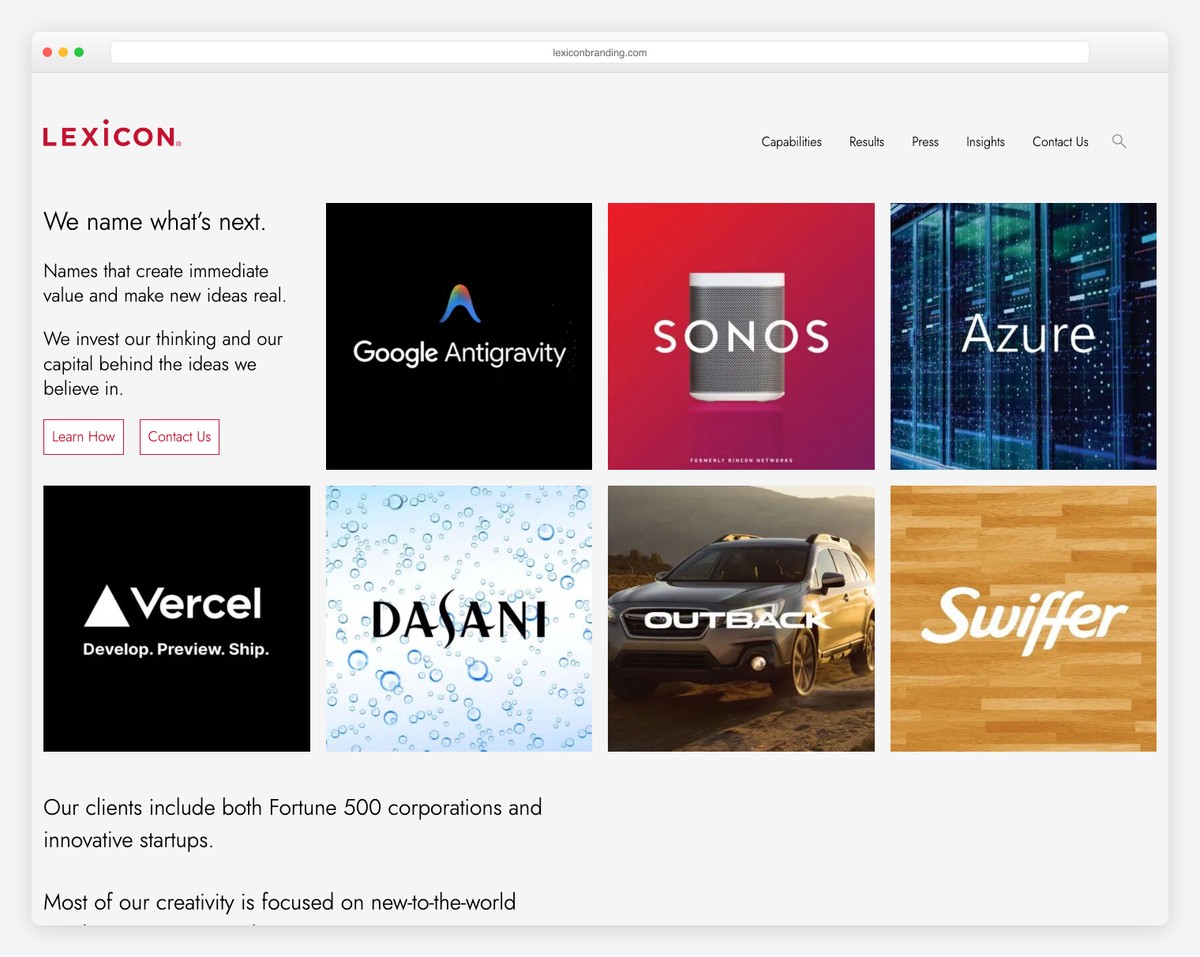This screenshot has height=957, width=1200.
Task: Click the Azure server room tile
Action: (1022, 336)
